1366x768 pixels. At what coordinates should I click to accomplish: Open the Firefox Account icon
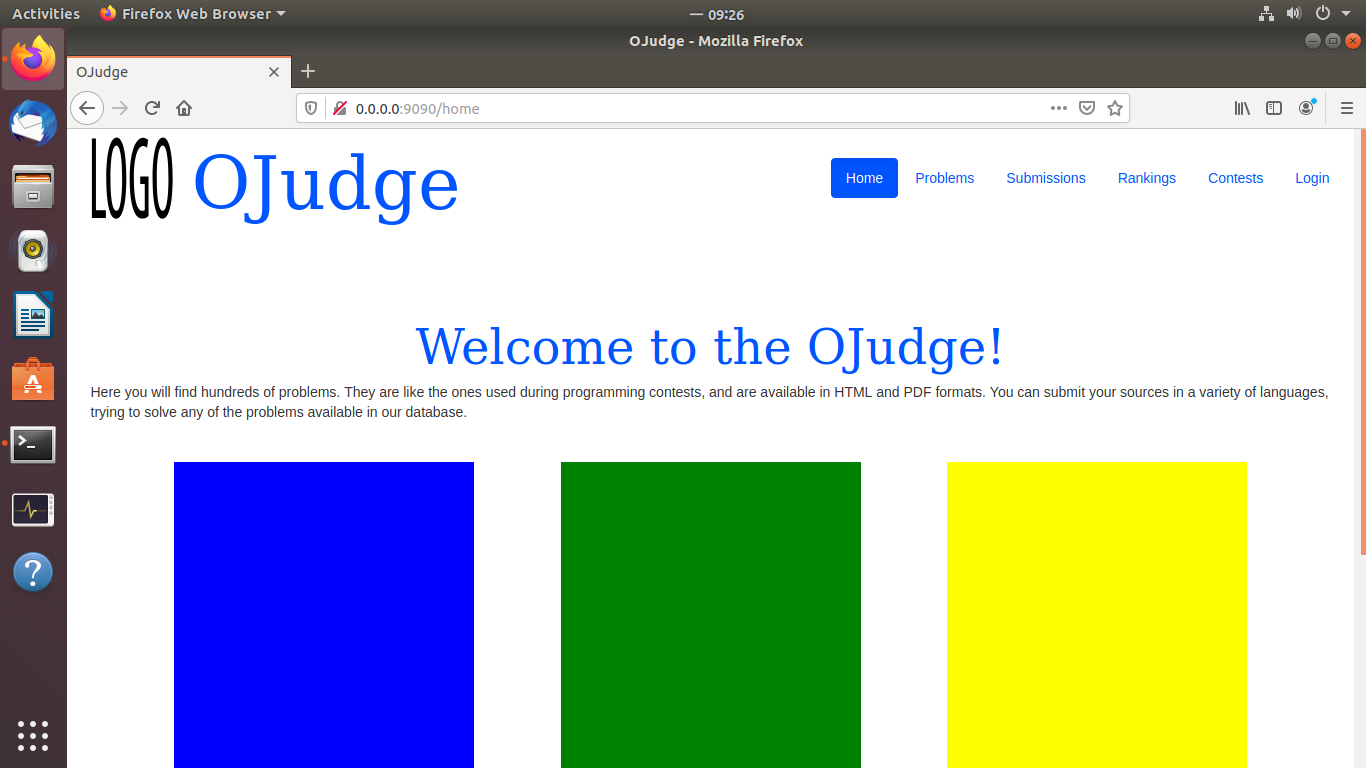[1306, 108]
